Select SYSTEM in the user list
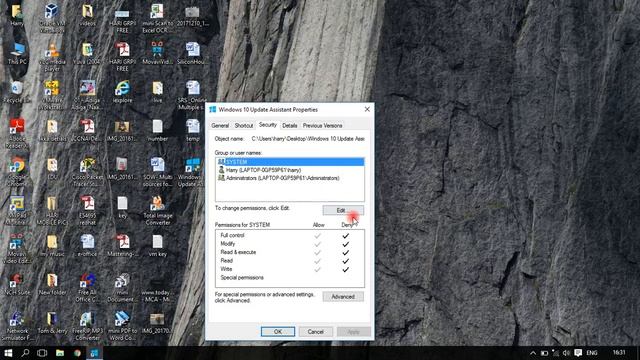Screen dimensions: 640x360 click(x=290, y=162)
